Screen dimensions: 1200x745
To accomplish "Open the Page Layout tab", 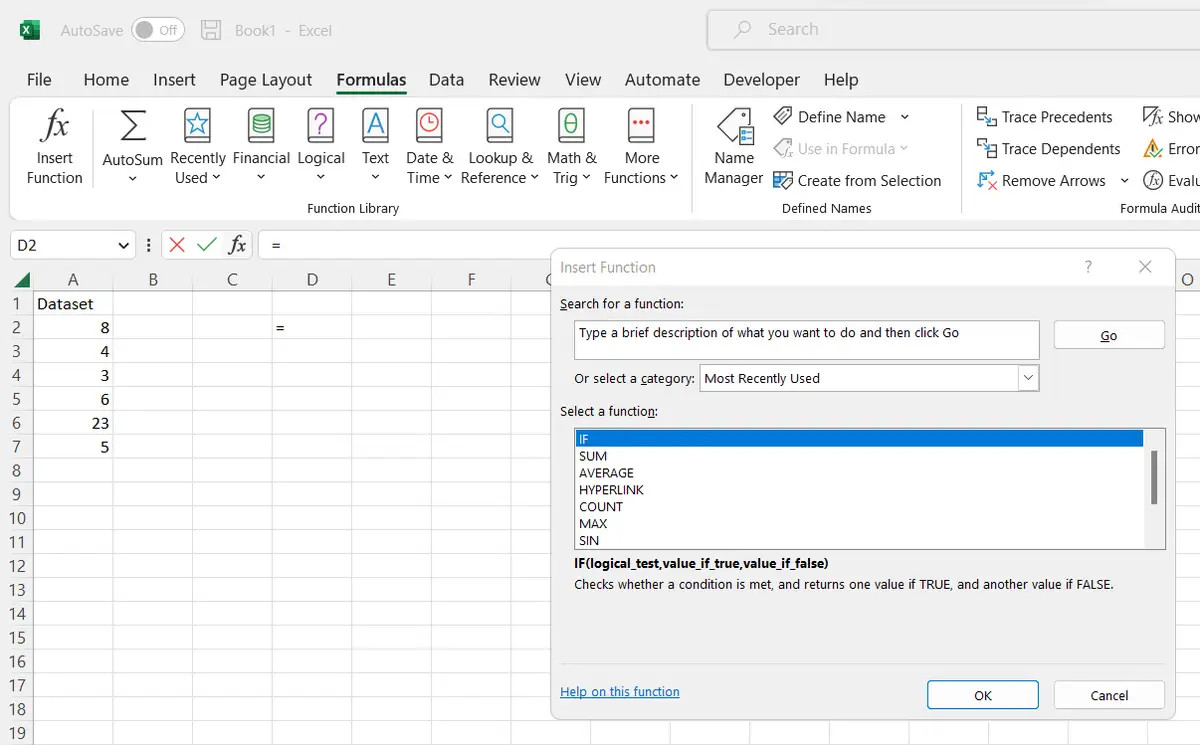I will (266, 80).
